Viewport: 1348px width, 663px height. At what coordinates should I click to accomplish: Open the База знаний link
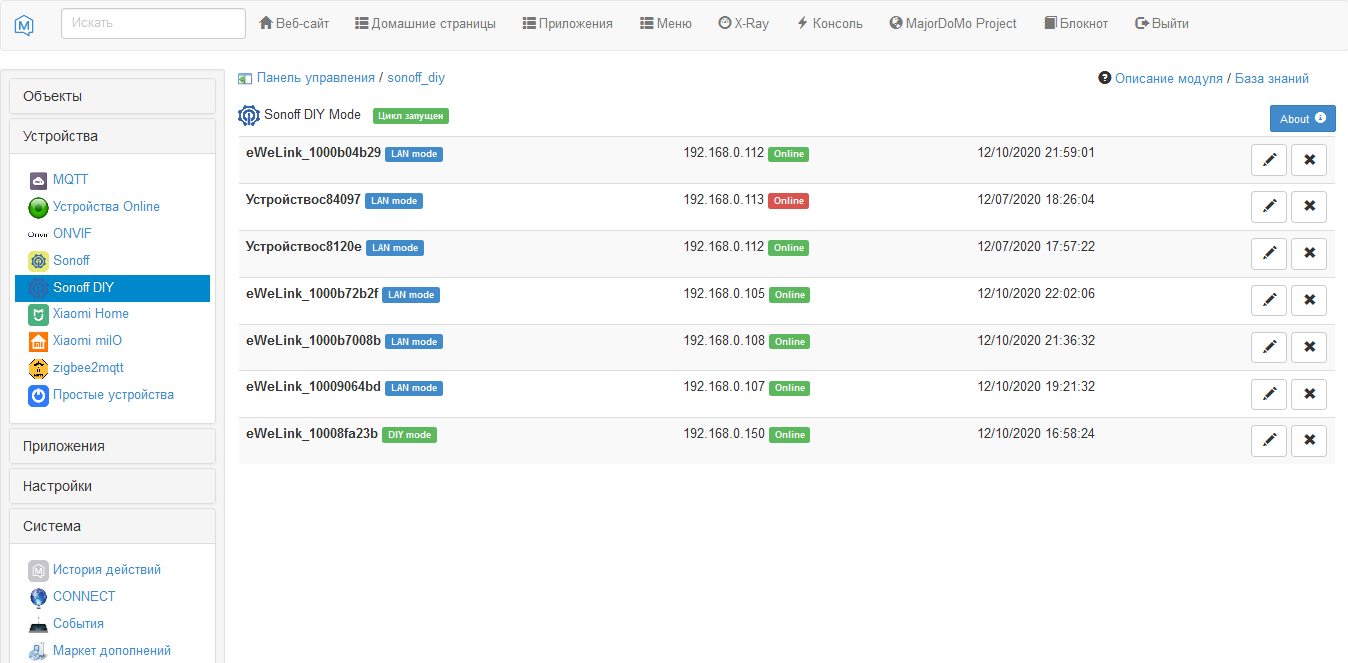[x=1272, y=77]
